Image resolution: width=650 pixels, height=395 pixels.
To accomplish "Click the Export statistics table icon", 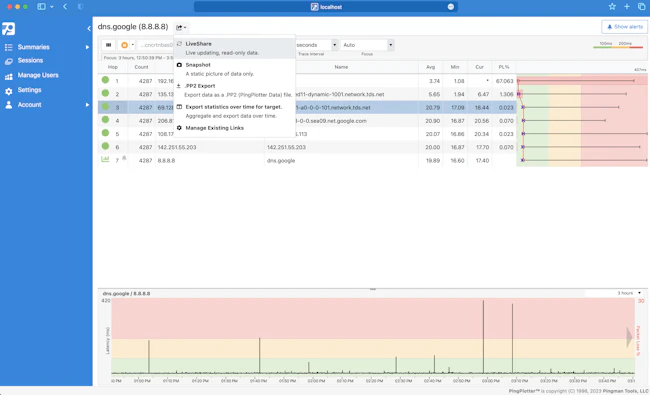I will click(x=179, y=107).
